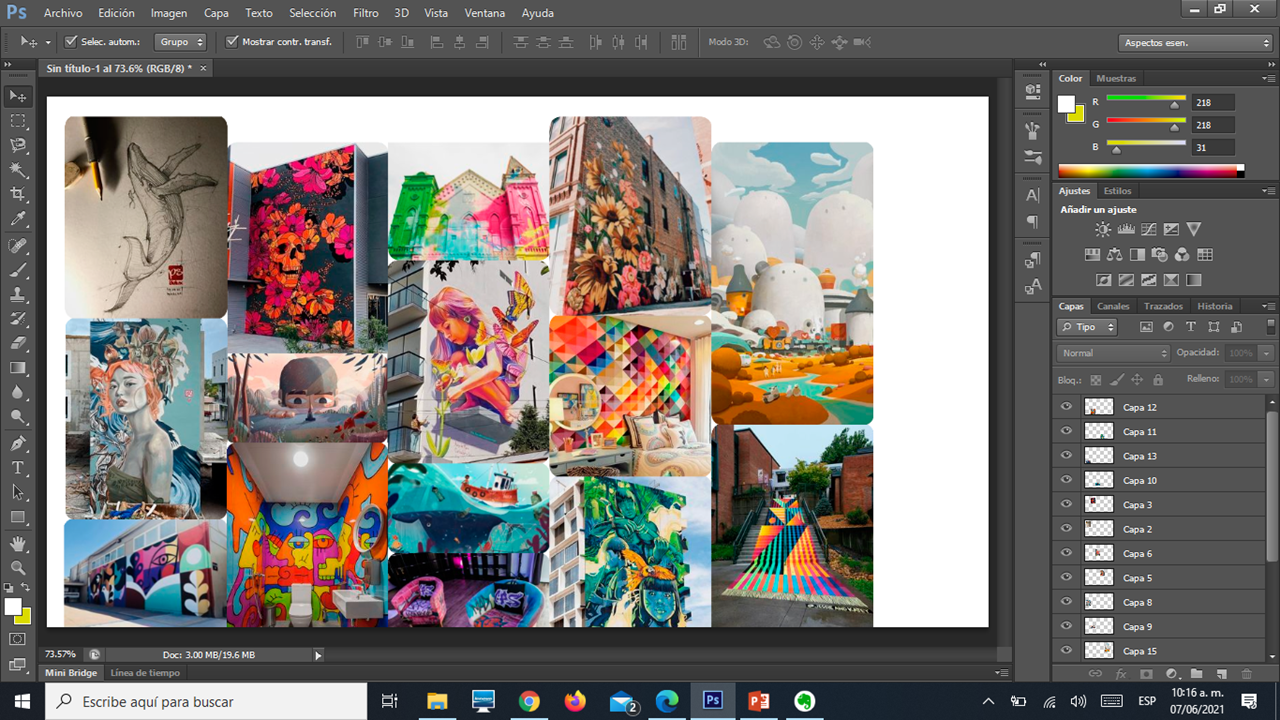Select the Rectangle shape tool
The height and width of the screenshot is (720, 1280).
pyautogui.click(x=18, y=517)
